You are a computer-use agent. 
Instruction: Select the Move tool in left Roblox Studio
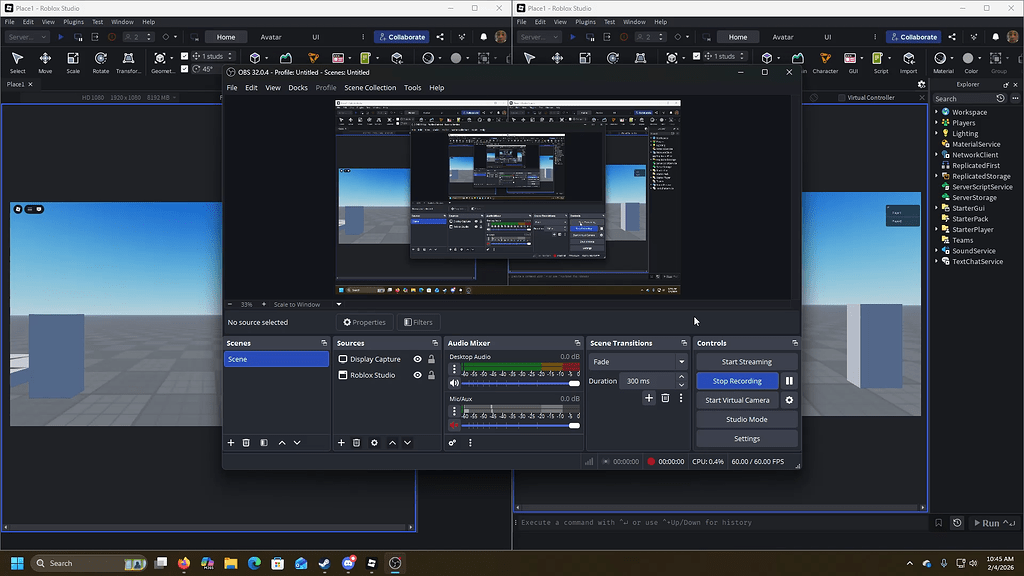tap(45, 62)
